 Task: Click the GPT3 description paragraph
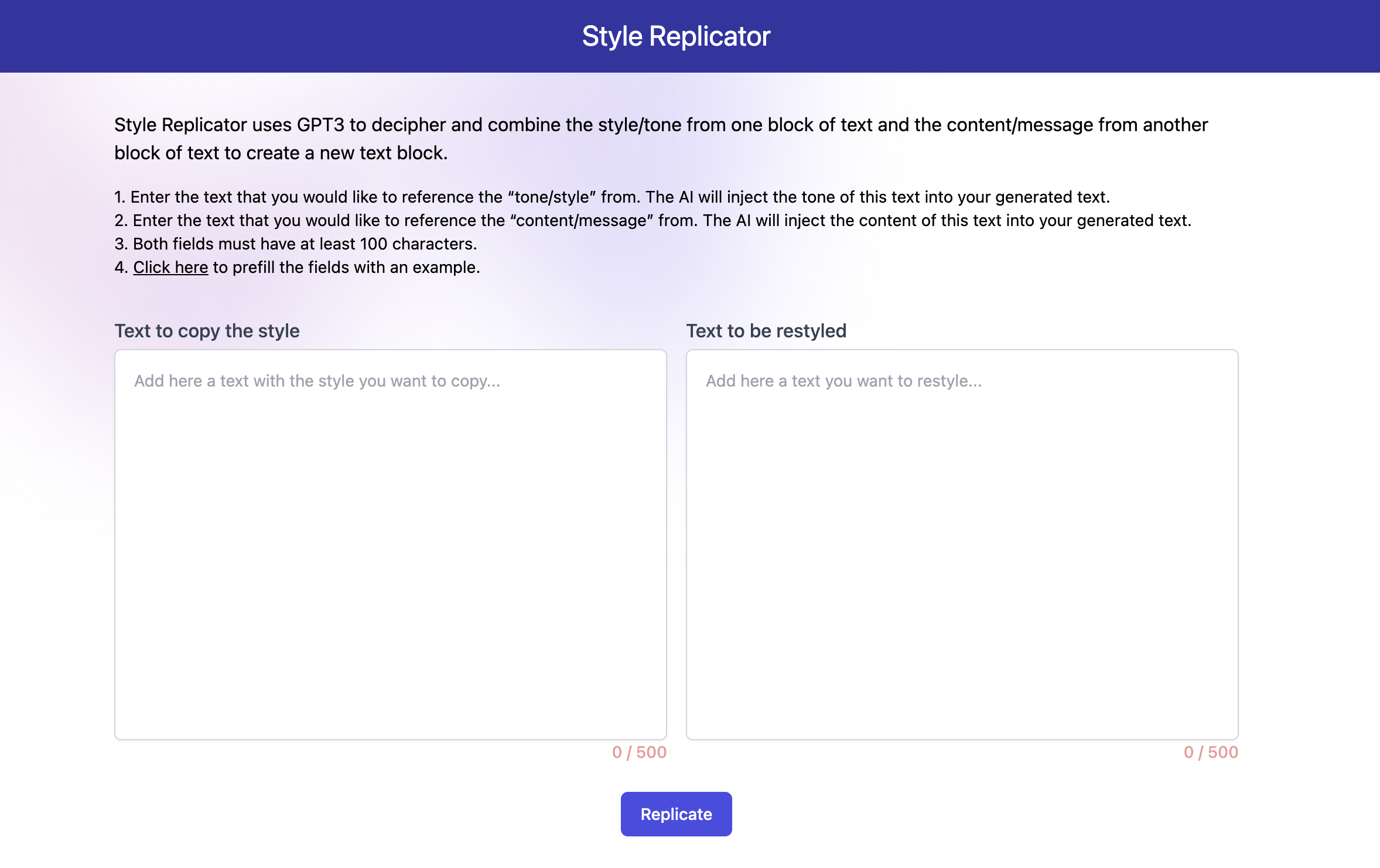point(661,138)
